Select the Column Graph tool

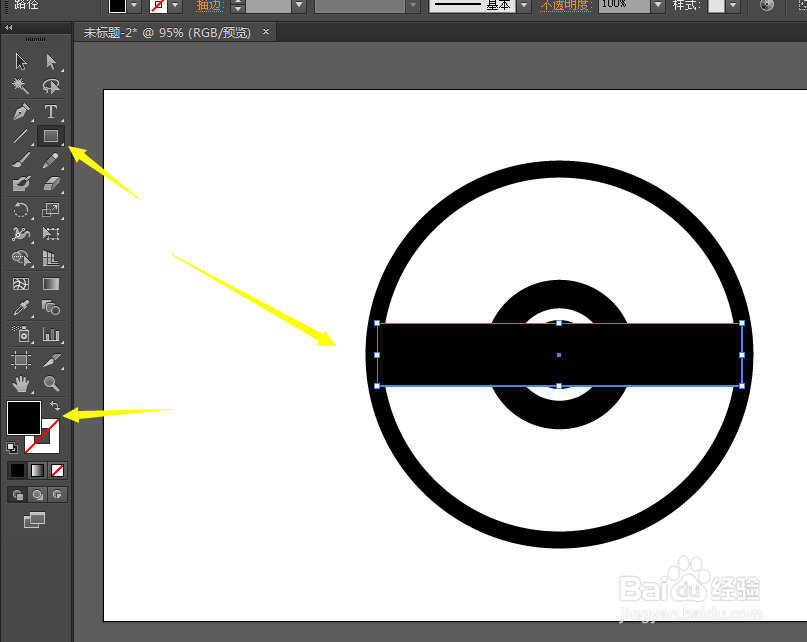click(x=51, y=335)
